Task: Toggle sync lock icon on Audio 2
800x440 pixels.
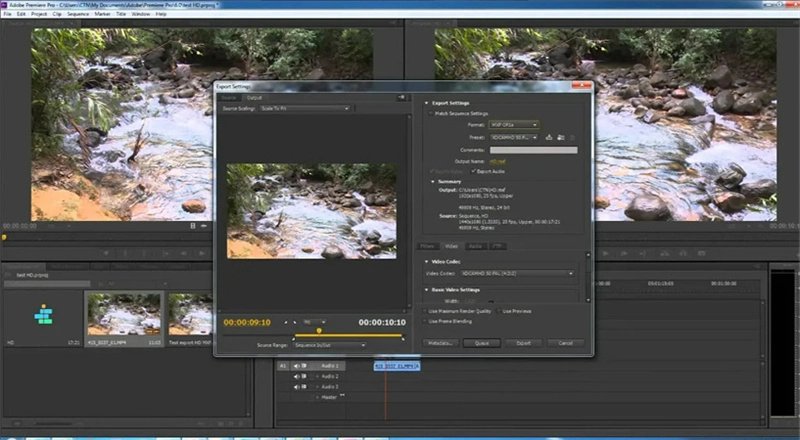Action: (x=304, y=376)
